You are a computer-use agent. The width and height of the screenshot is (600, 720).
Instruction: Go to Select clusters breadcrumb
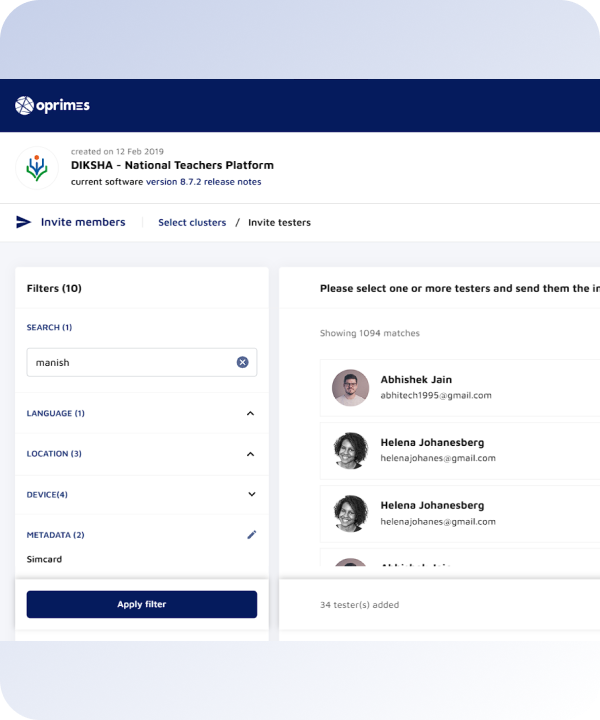(x=192, y=222)
